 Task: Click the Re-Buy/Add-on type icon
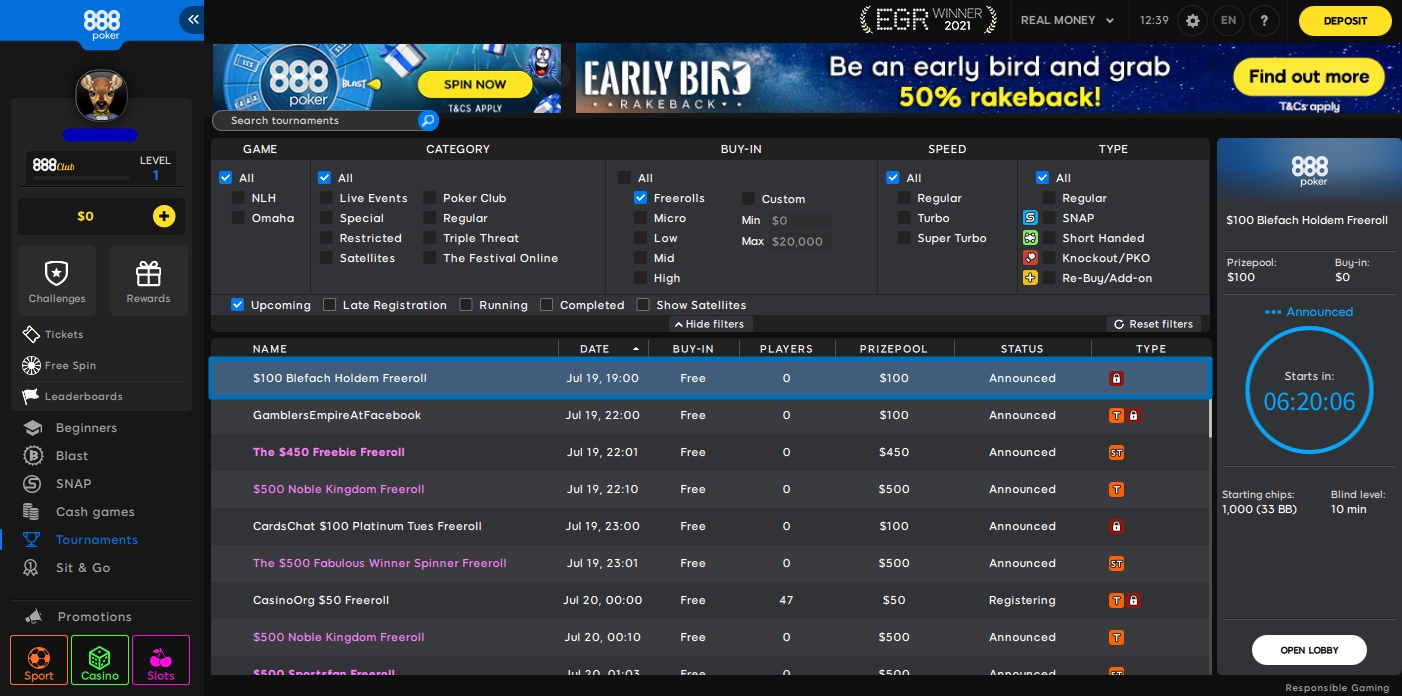click(1030, 278)
